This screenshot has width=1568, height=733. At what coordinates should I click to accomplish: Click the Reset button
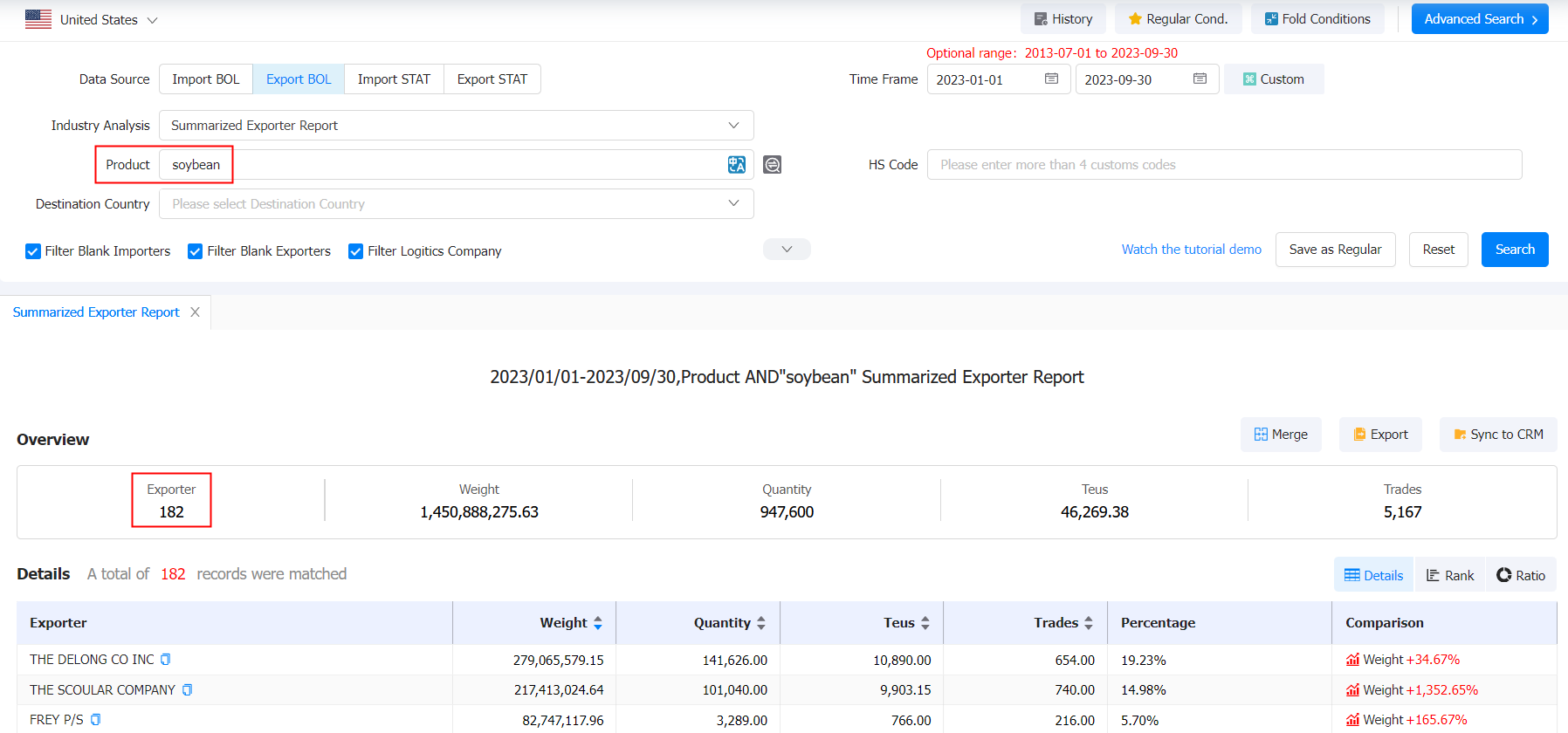[1438, 250]
